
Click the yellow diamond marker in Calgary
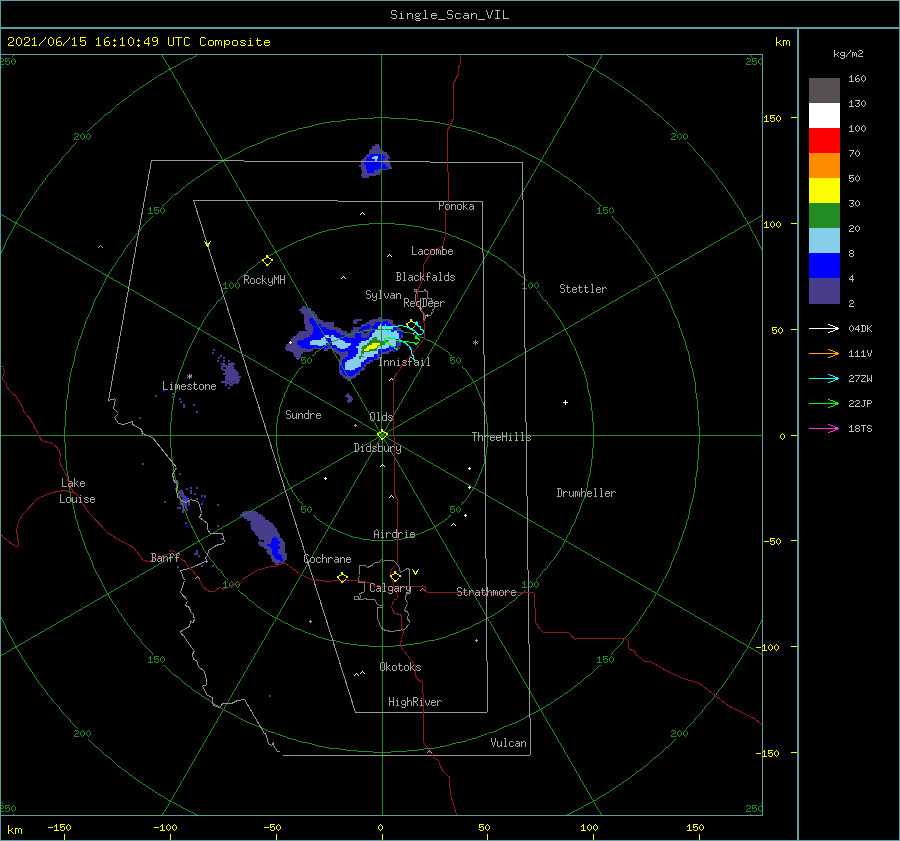pos(395,576)
